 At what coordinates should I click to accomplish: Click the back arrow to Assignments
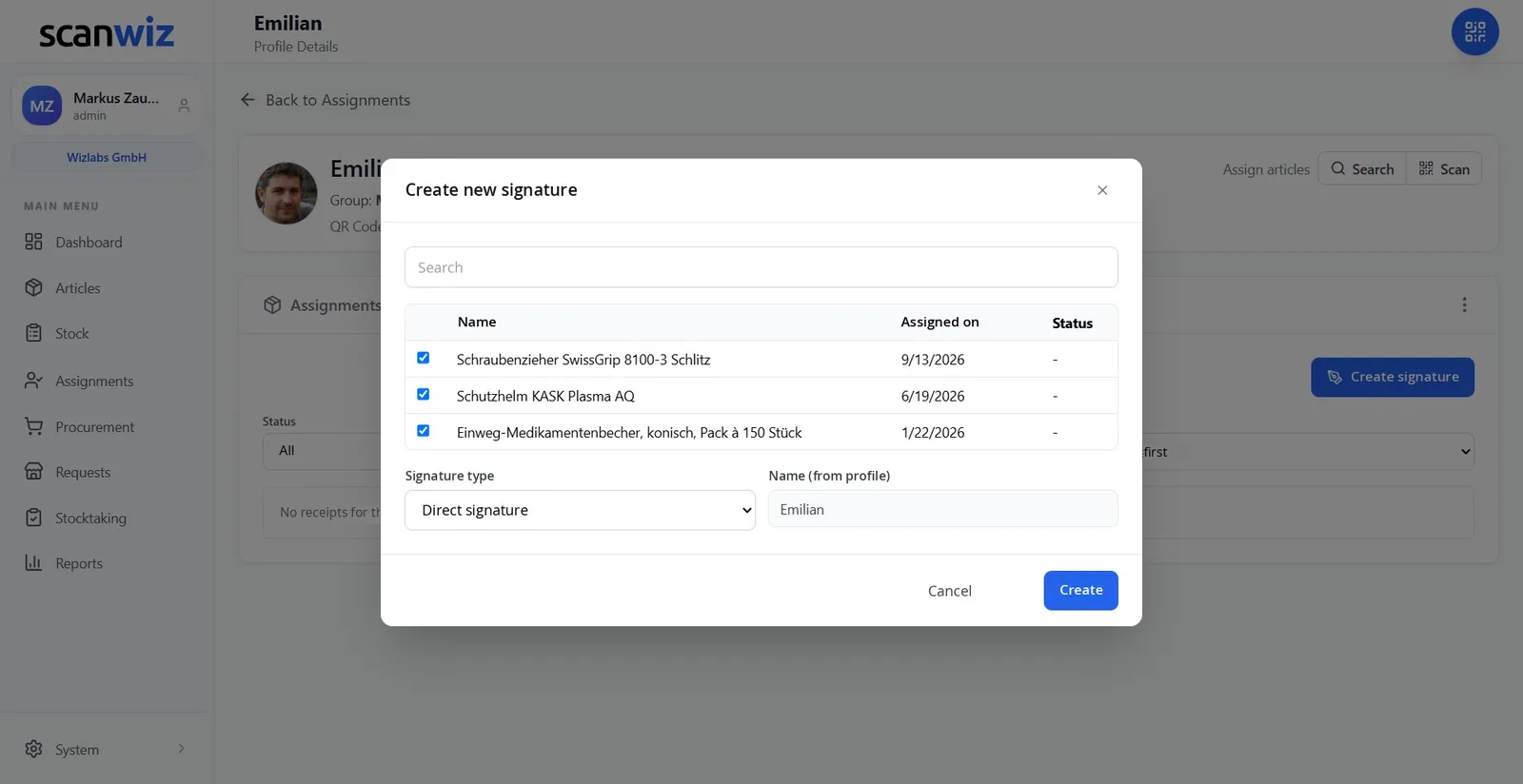[x=247, y=100]
